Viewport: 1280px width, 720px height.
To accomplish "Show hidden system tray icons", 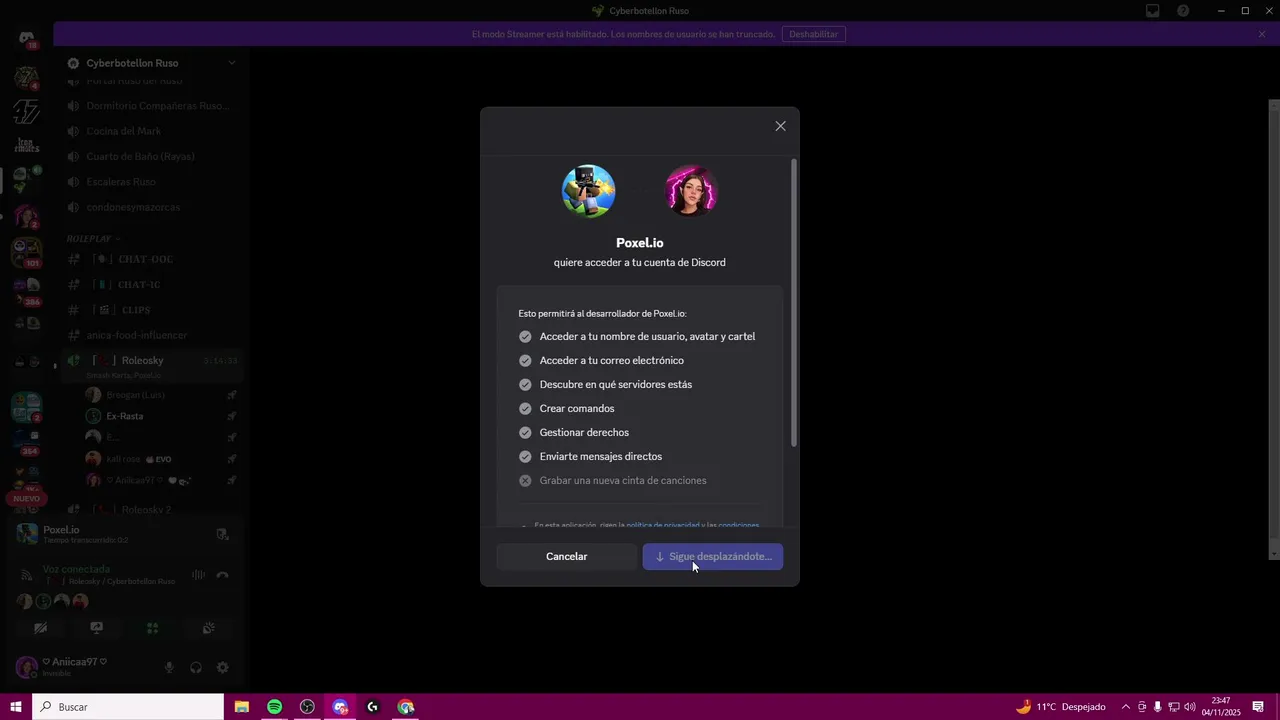I will (x=1125, y=707).
